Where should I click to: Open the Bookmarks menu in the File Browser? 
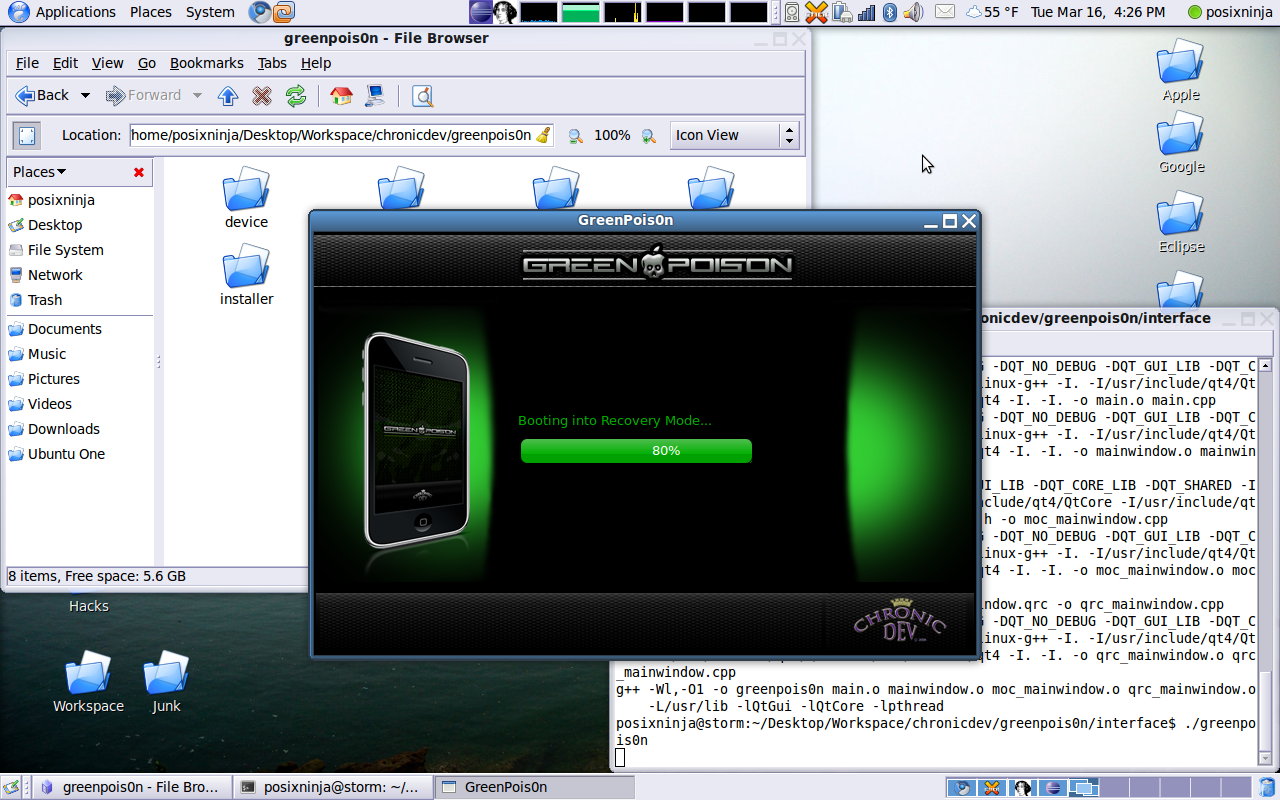click(207, 63)
